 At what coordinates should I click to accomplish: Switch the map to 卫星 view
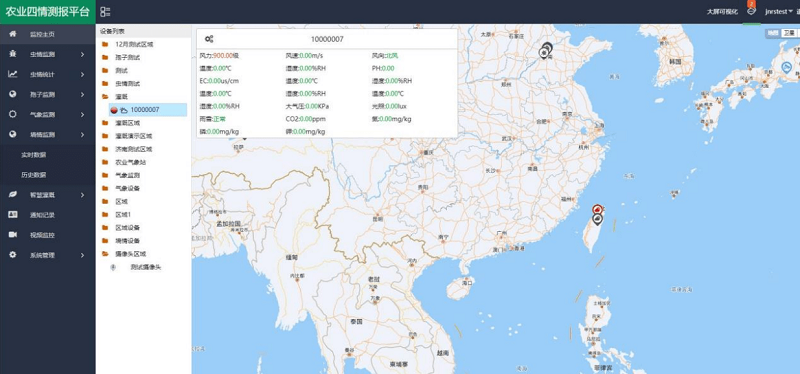(789, 33)
